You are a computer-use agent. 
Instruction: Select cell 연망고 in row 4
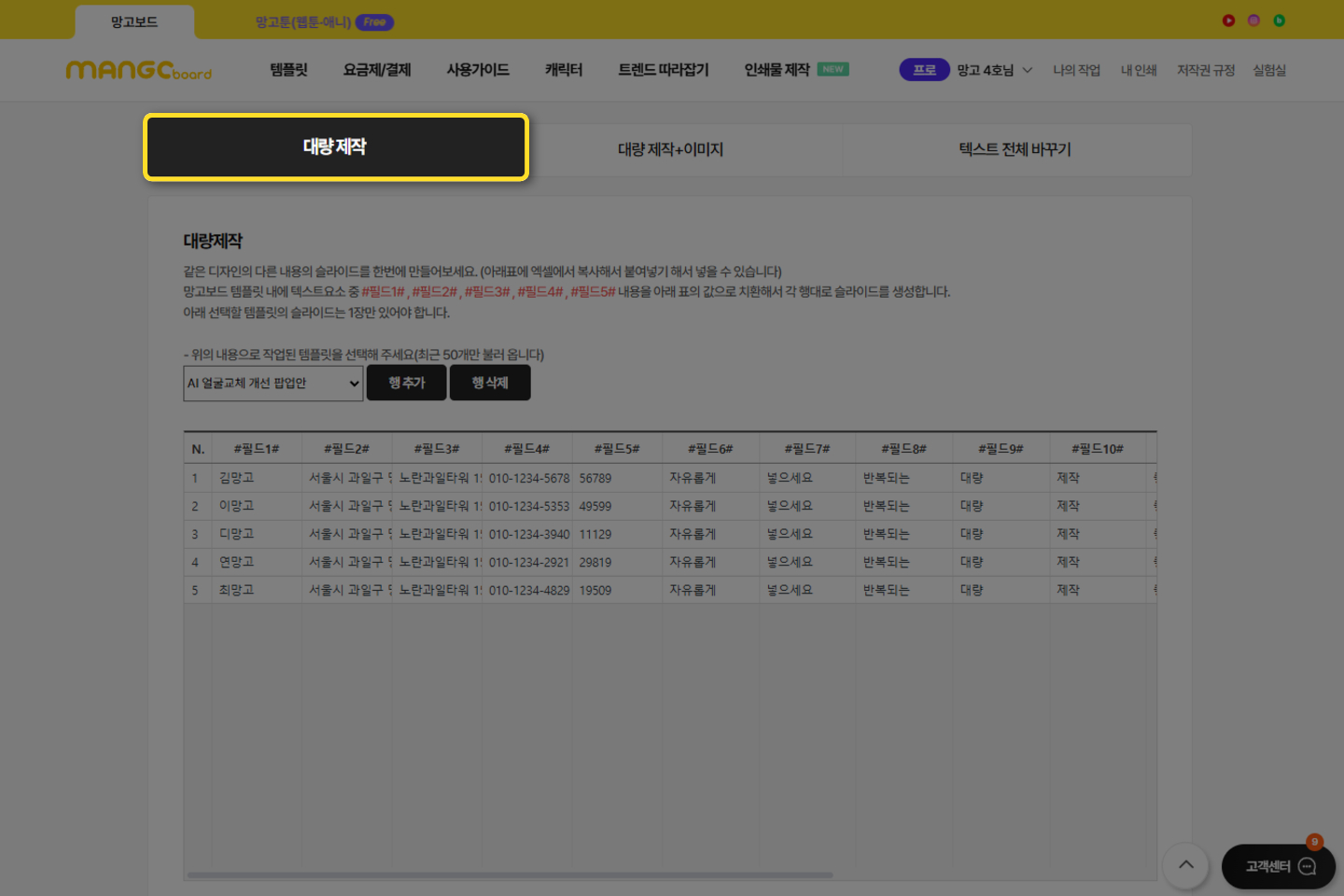(257, 562)
